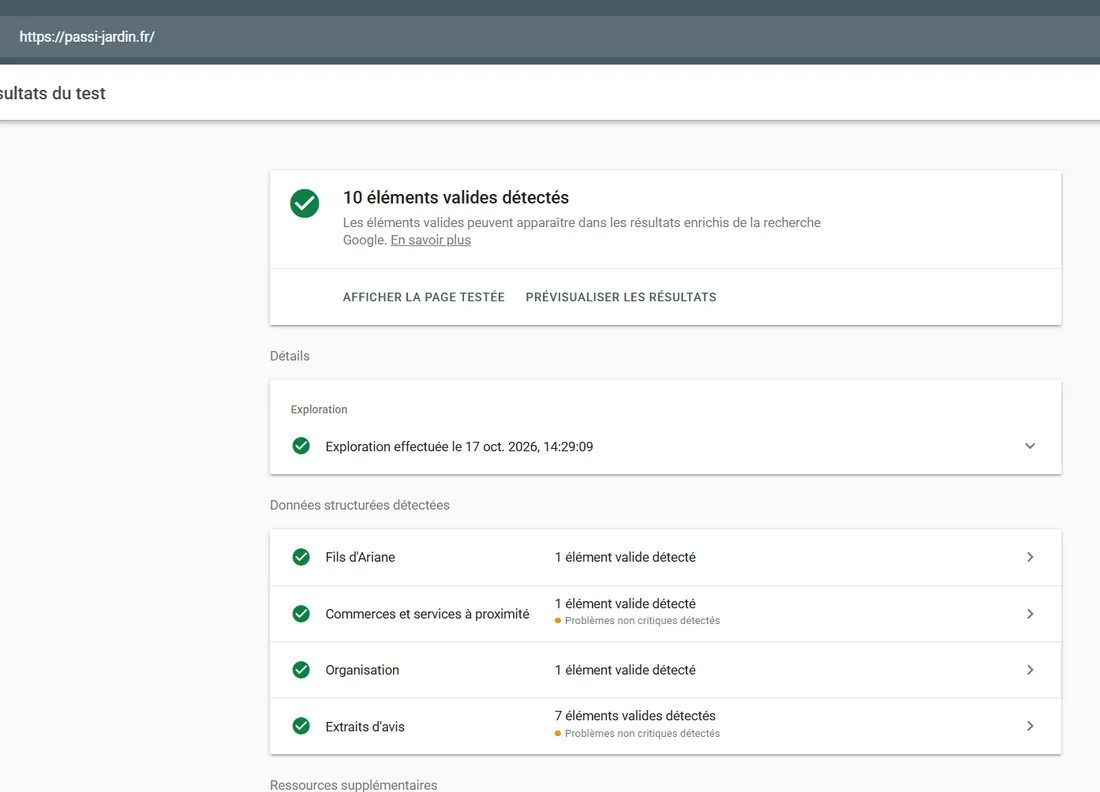Viewport: 1100px width, 792px height.
Task: Select the Organisation label
Action: pyautogui.click(x=362, y=670)
